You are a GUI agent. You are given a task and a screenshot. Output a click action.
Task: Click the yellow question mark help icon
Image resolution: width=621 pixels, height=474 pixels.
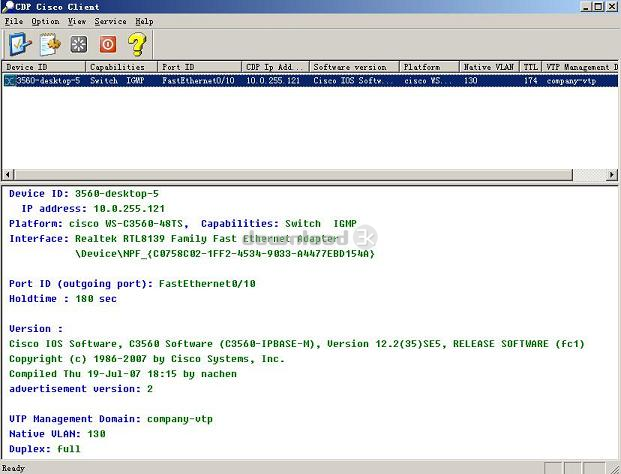click(137, 44)
